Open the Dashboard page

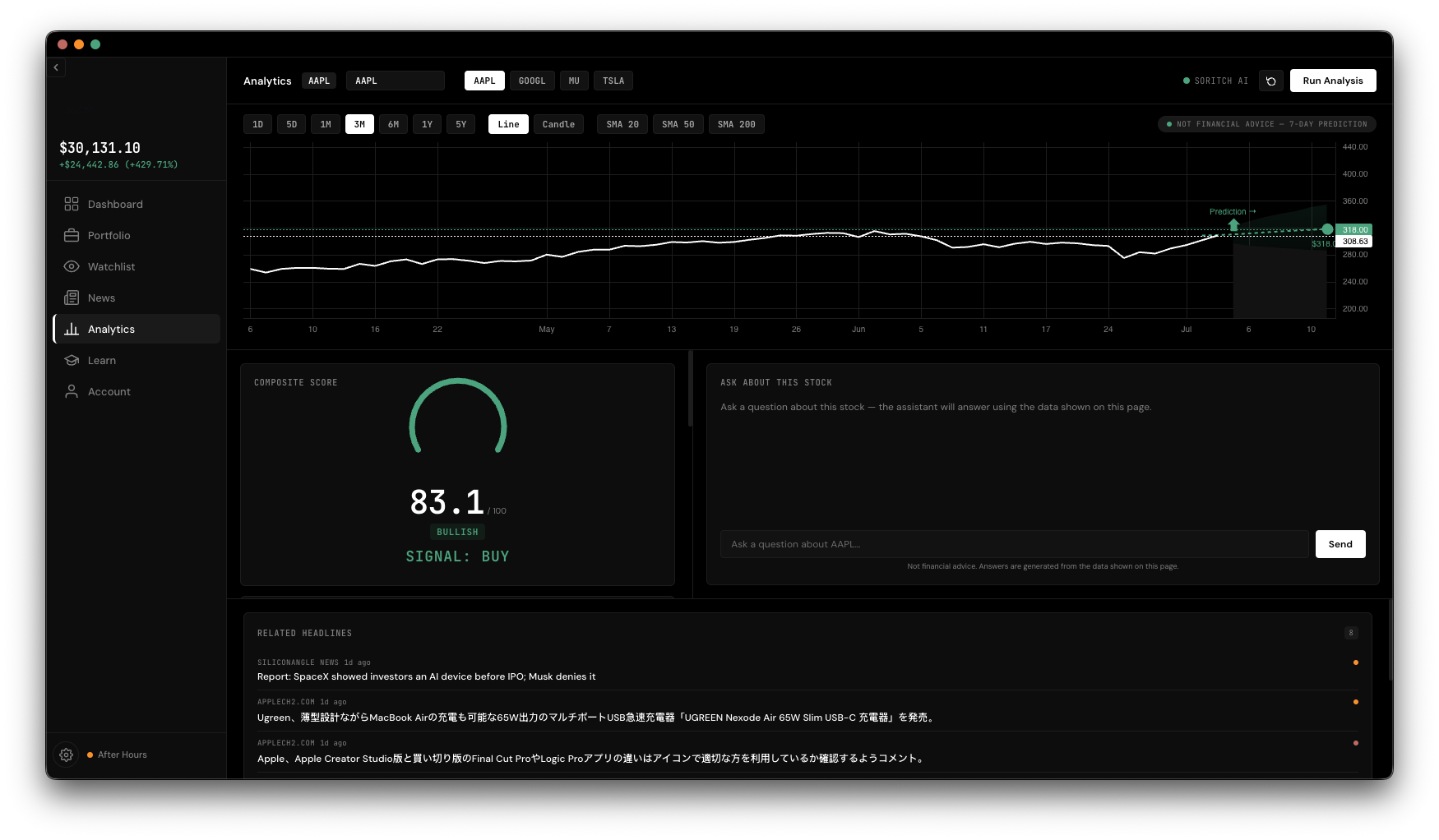pos(136,204)
